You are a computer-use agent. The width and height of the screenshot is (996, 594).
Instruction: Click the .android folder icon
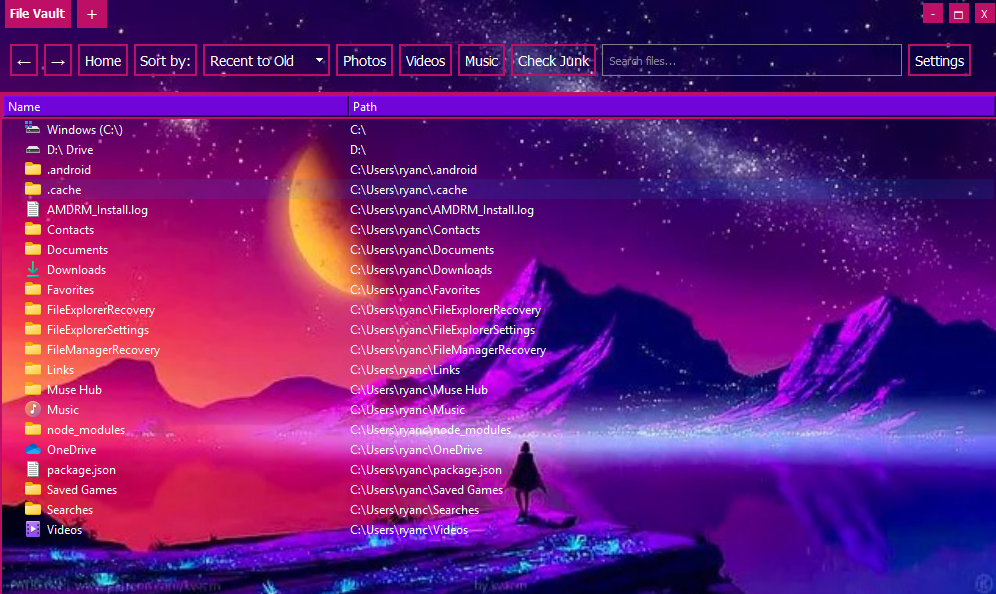[32, 169]
